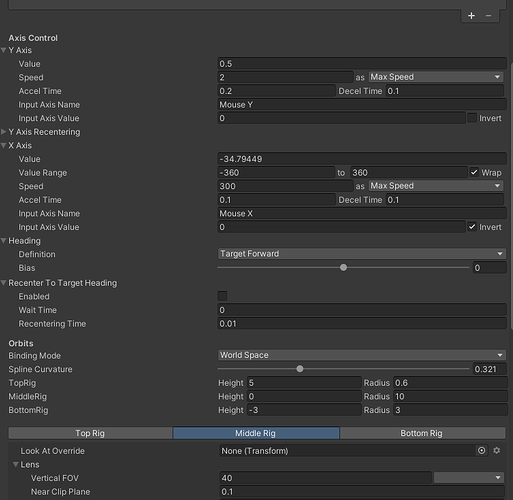Image resolution: width=513 pixels, height=500 pixels.
Task: Click the minus icon to remove list entry
Action: (488, 16)
